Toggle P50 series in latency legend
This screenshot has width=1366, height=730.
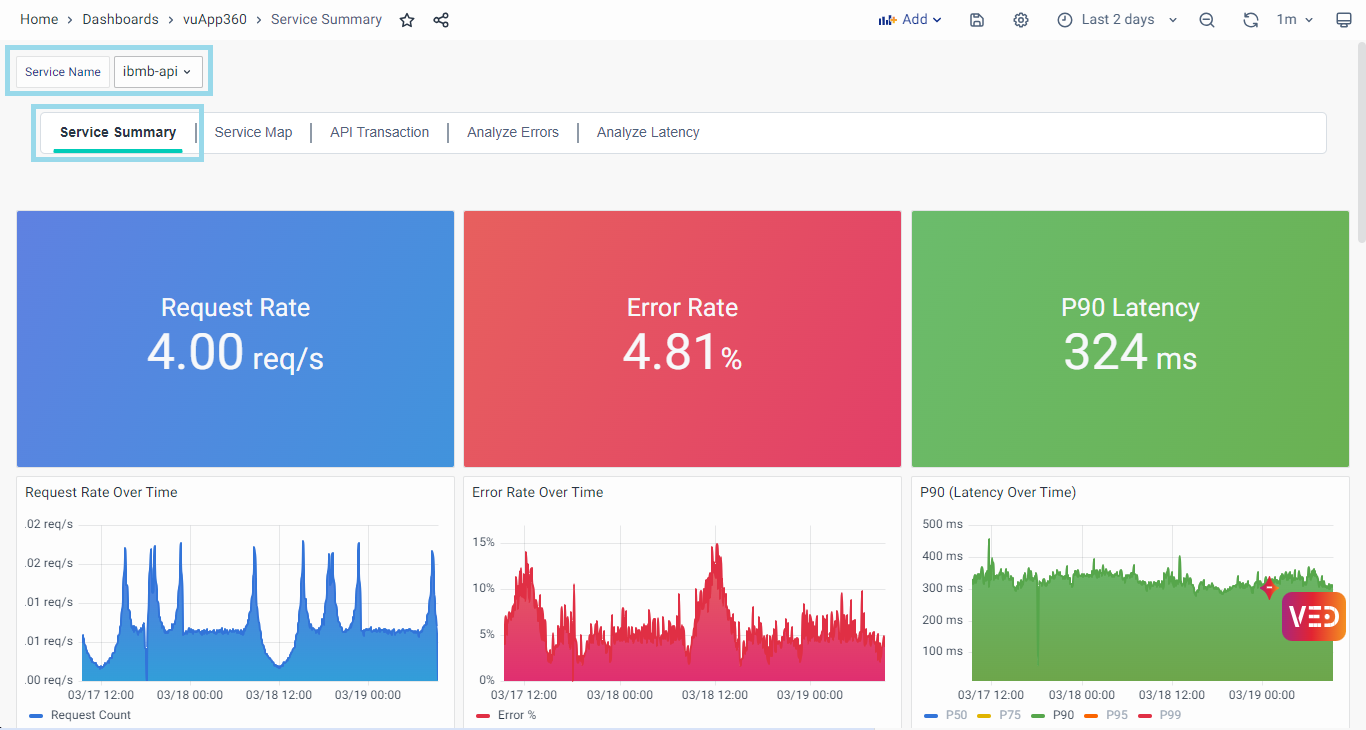coord(946,715)
